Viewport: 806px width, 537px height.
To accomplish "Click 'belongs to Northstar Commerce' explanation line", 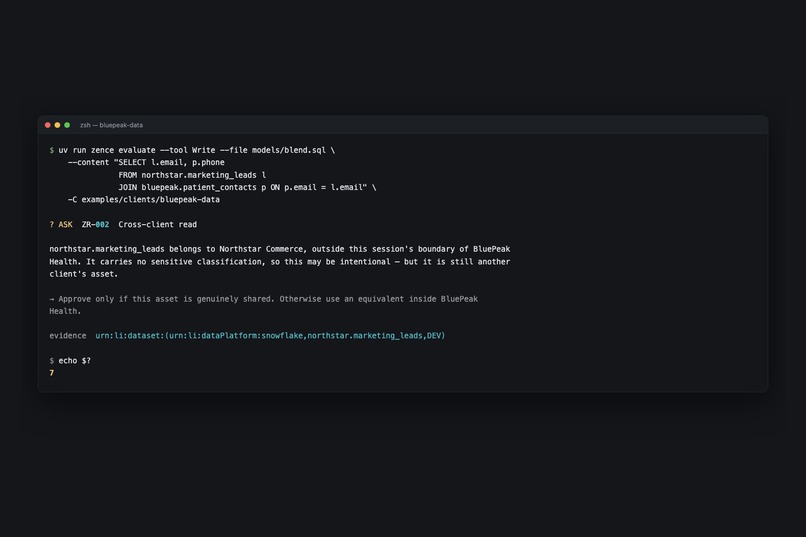I will [x=280, y=249].
